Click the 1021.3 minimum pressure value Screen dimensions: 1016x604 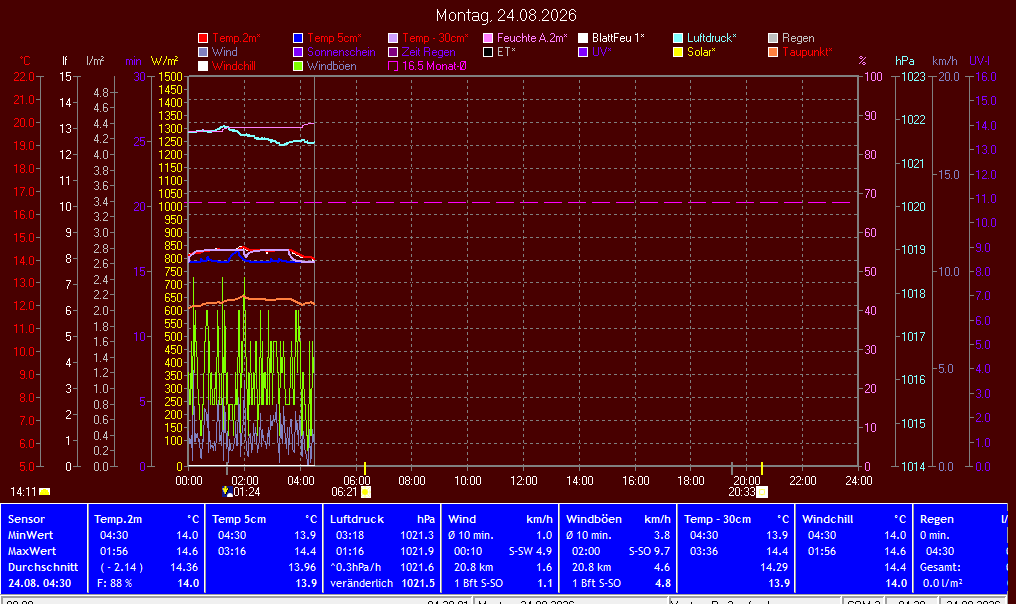[x=417, y=535]
